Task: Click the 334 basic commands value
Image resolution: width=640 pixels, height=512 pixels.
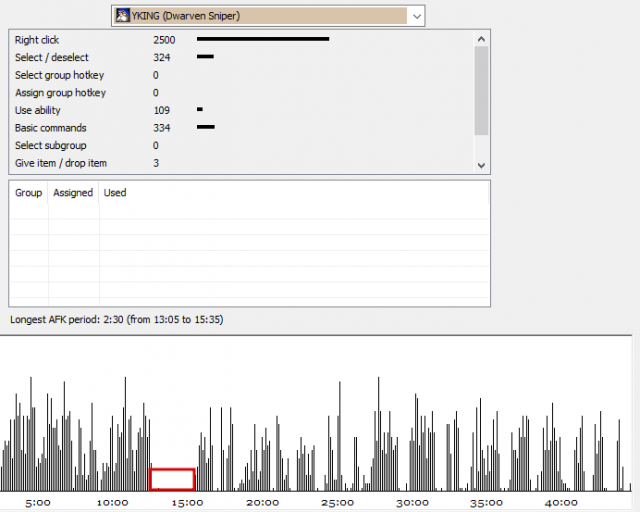Action: coord(162,128)
